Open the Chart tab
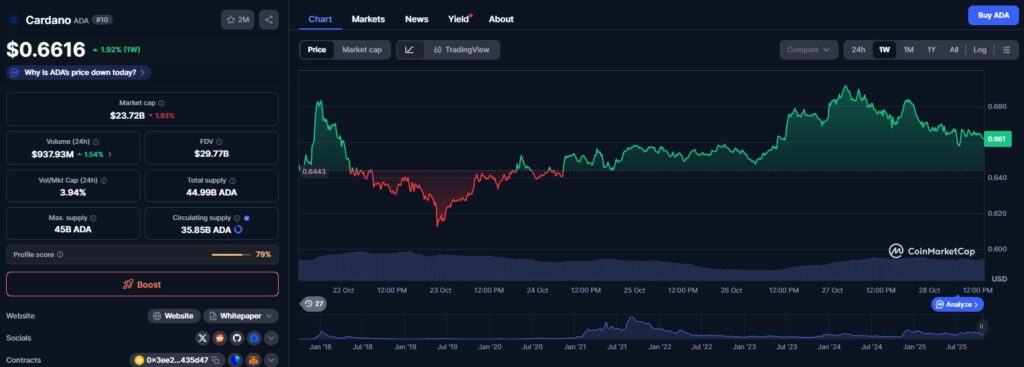The image size is (1024, 367). (x=320, y=19)
